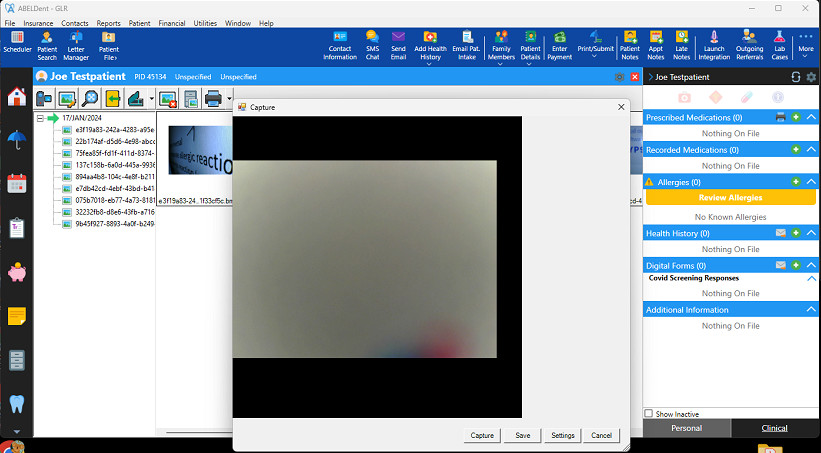Open Lab Cases
The width and height of the screenshot is (821, 453).
click(x=779, y=46)
